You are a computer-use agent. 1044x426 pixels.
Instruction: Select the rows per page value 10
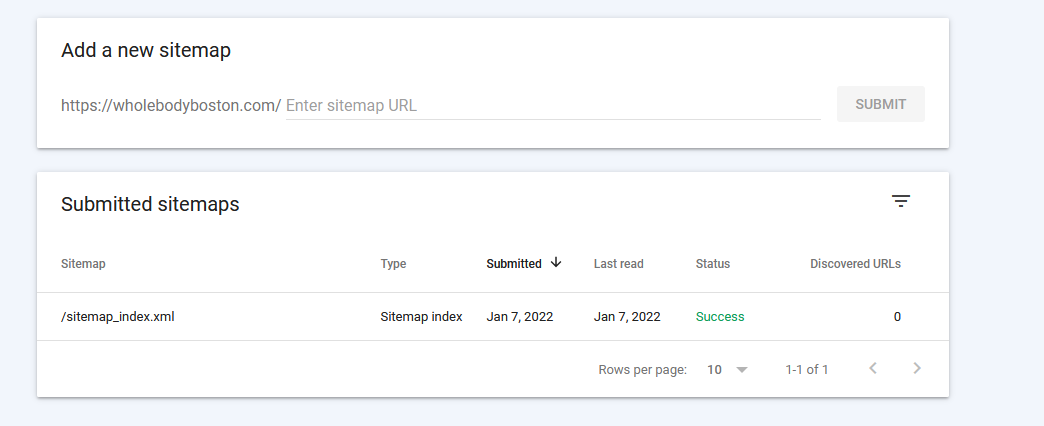tap(714, 369)
